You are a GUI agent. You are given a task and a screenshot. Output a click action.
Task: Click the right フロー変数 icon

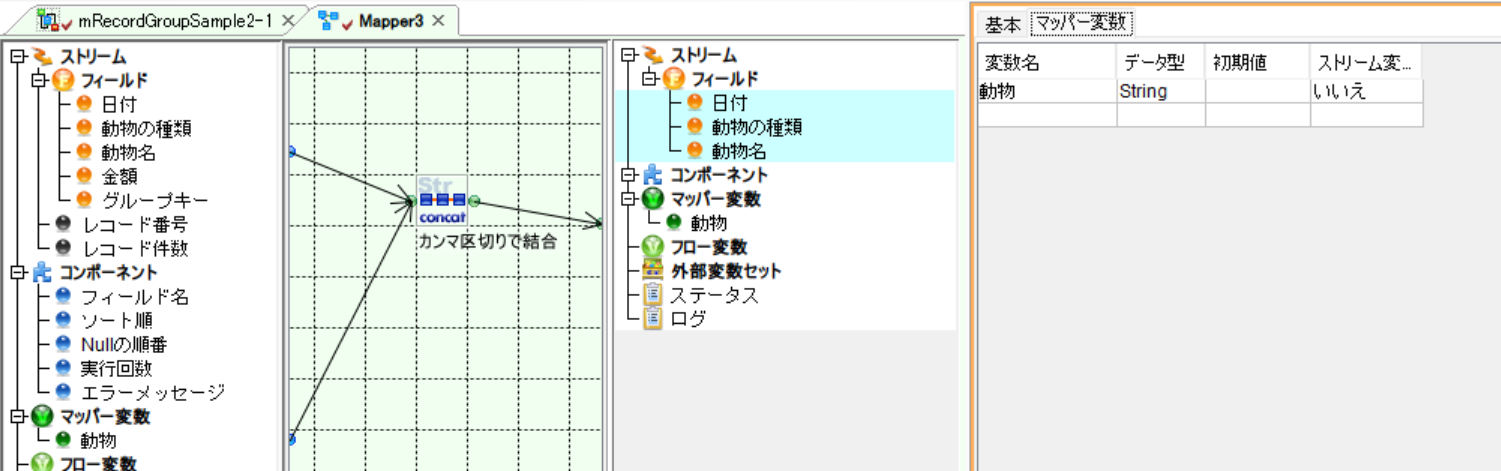(652, 247)
